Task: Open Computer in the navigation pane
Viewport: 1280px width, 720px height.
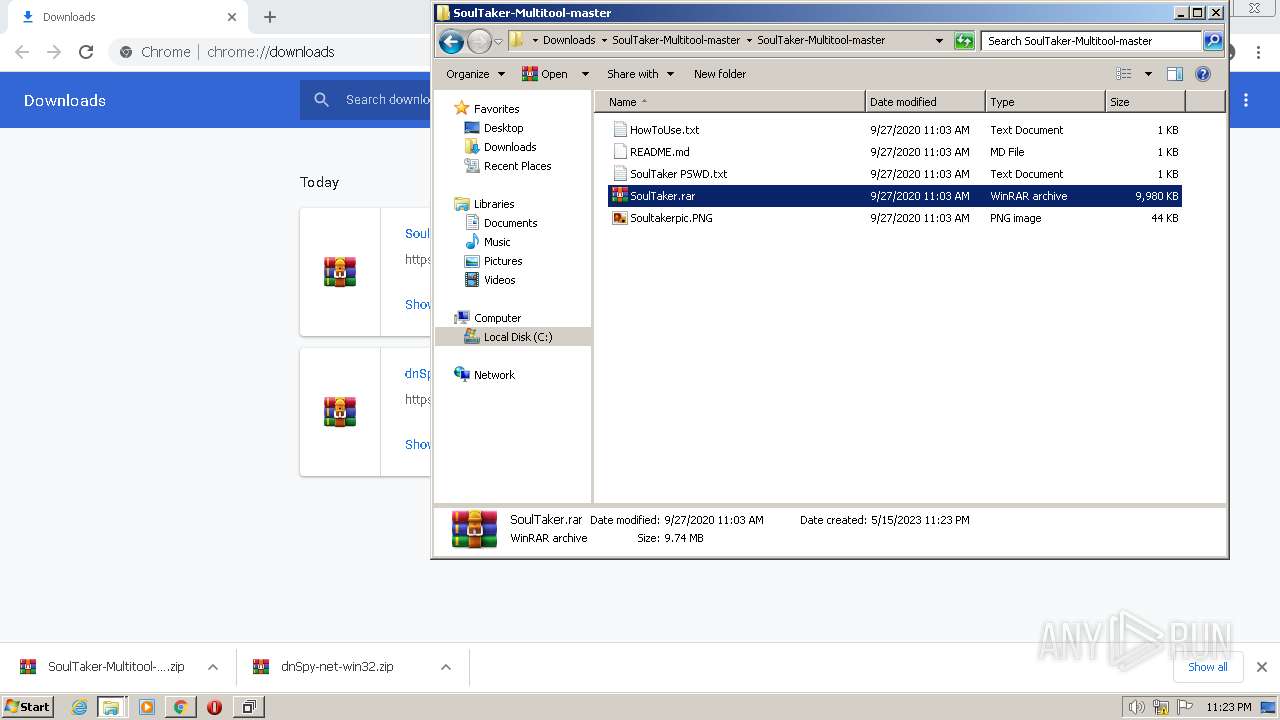Action: 497,318
